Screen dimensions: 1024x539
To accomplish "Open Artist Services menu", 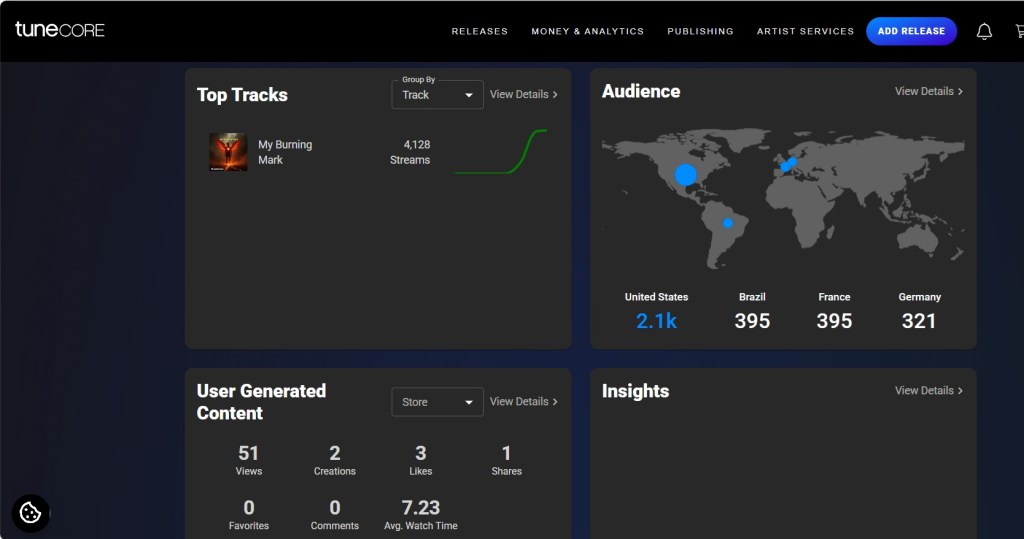I will [x=805, y=31].
